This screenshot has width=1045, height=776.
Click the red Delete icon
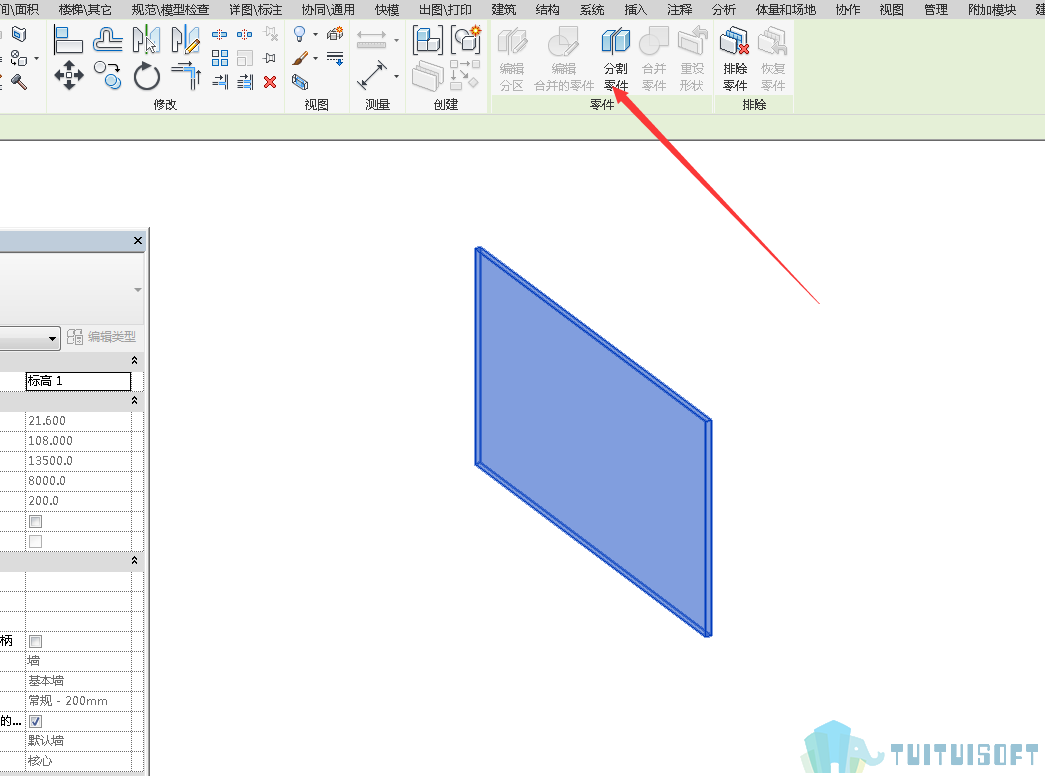[x=270, y=82]
